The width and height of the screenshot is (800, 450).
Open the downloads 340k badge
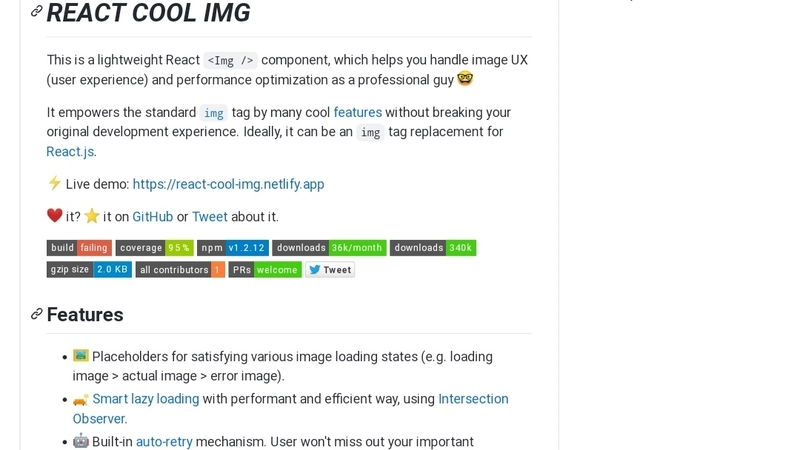pyautogui.click(x=433, y=248)
